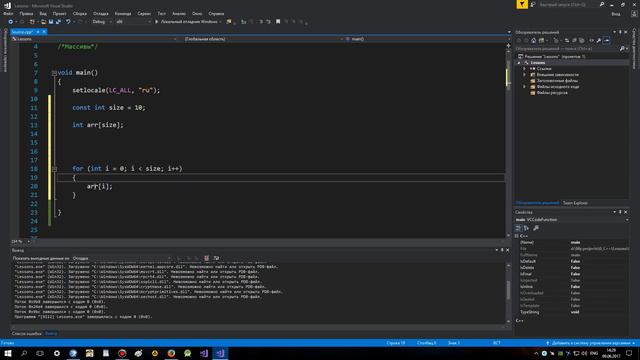Expand the Ссылки references node
Image resolution: width=640 pixels, height=360 pixels.
[524, 69]
